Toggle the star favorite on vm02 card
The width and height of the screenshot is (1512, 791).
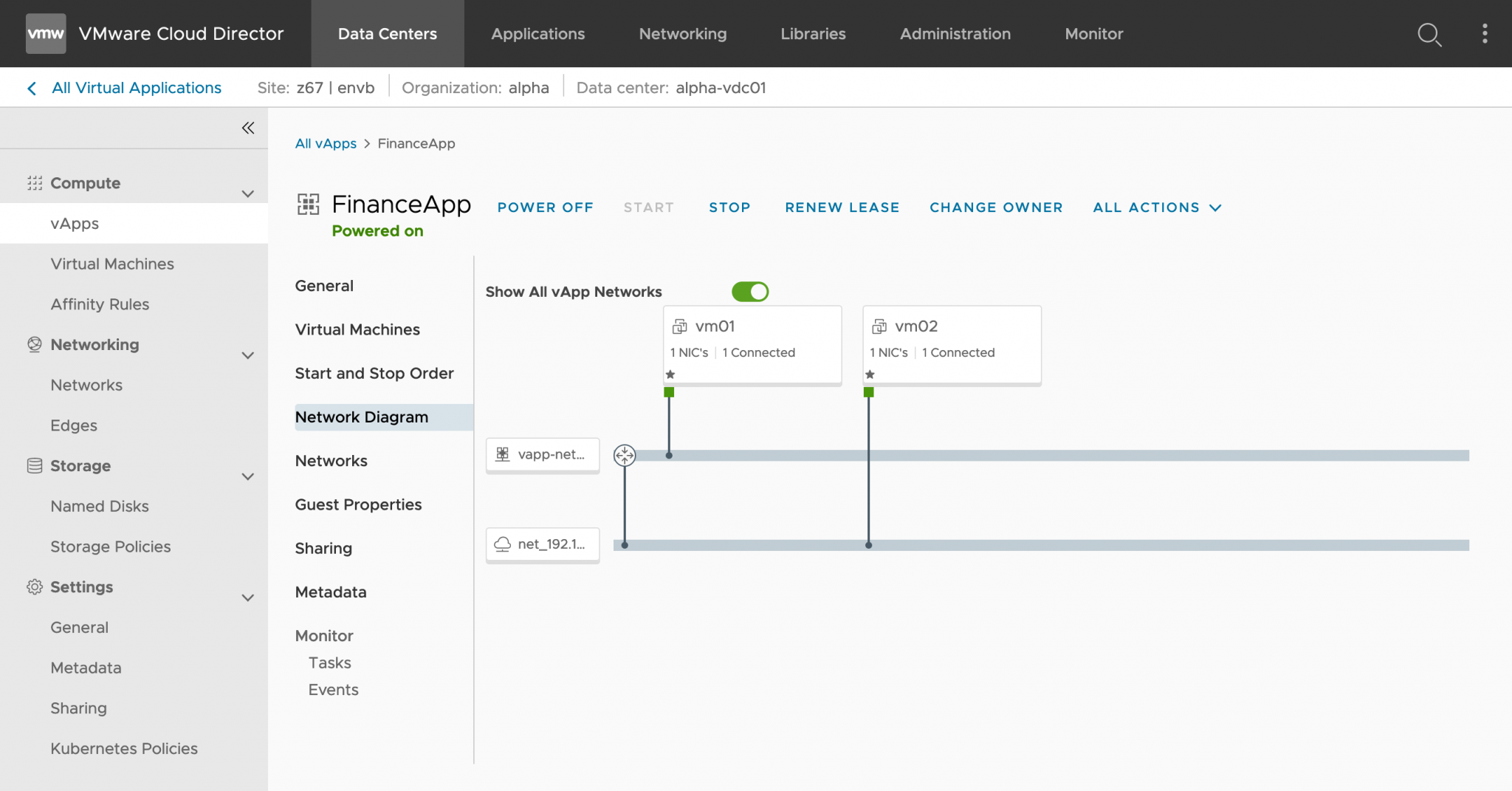tap(870, 374)
